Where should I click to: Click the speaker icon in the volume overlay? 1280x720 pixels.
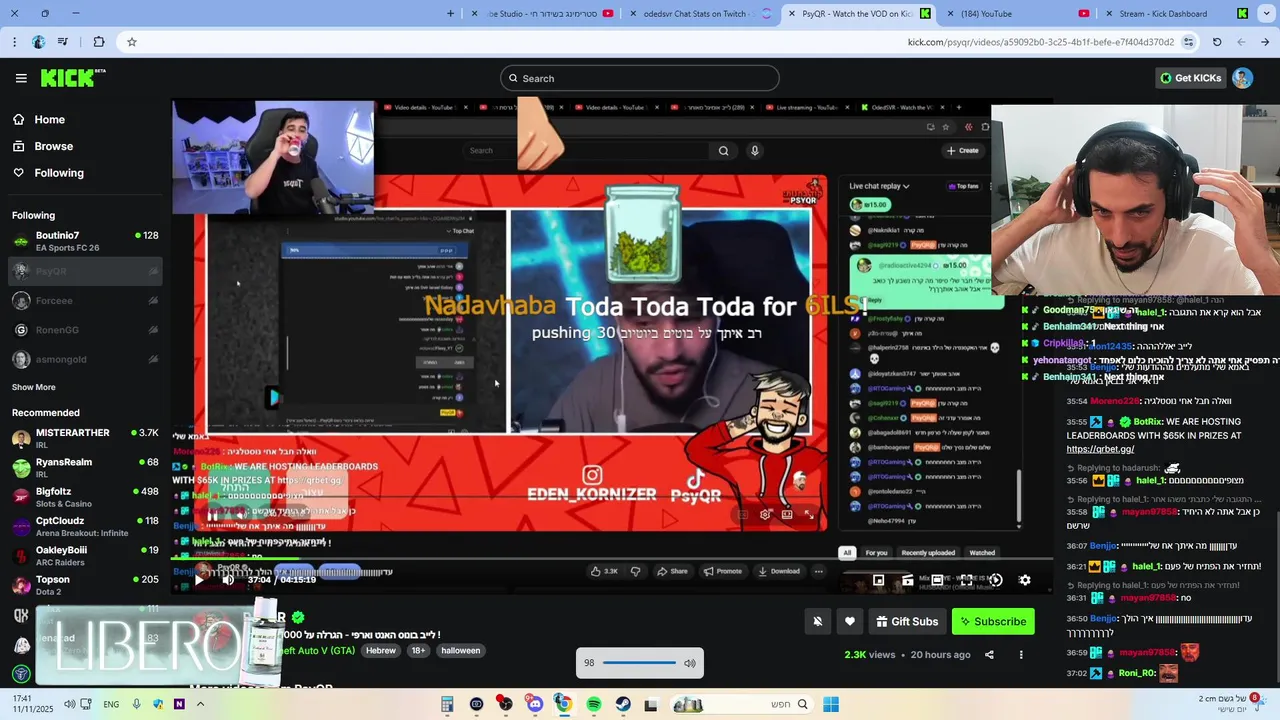690,663
